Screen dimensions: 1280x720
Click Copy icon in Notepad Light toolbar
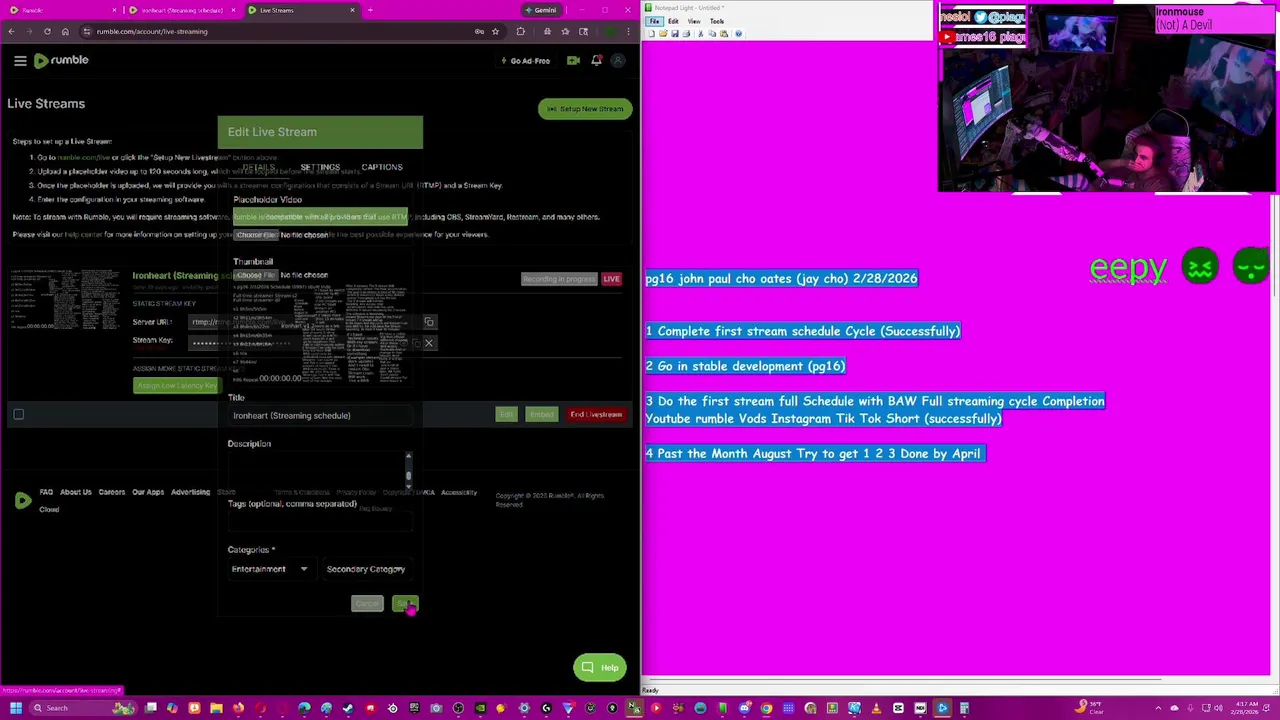point(713,34)
